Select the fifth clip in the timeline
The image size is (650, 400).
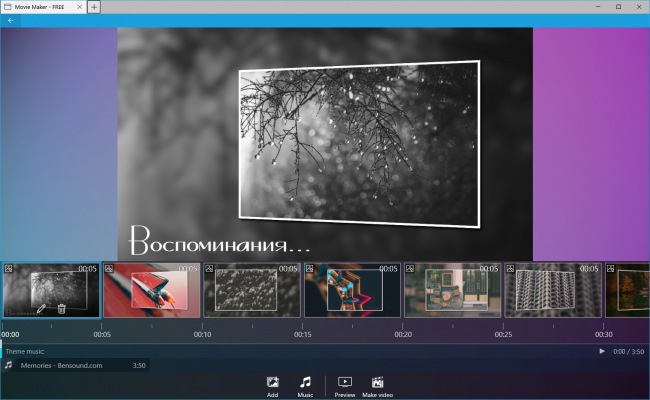(452, 291)
